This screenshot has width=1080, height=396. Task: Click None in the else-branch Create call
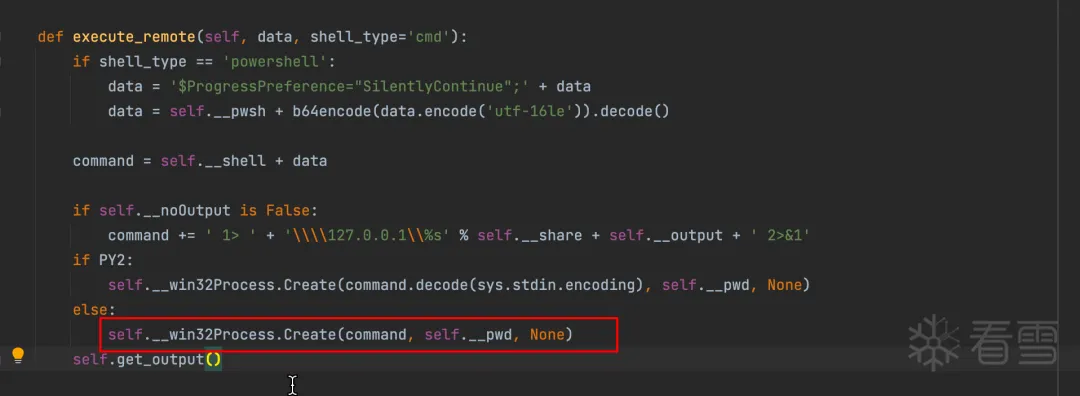(547, 335)
